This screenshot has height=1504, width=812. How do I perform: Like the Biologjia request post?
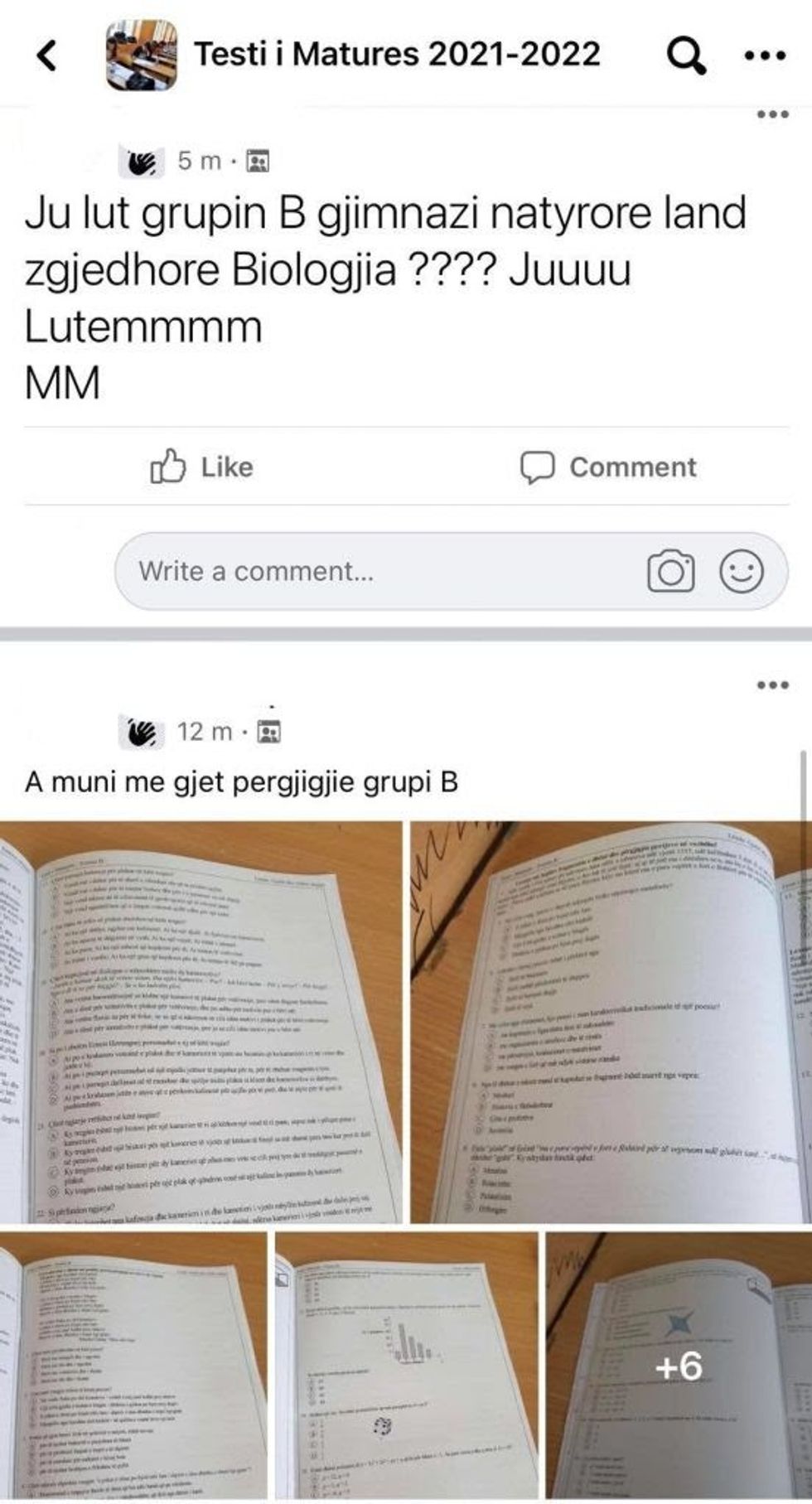pos(201,467)
